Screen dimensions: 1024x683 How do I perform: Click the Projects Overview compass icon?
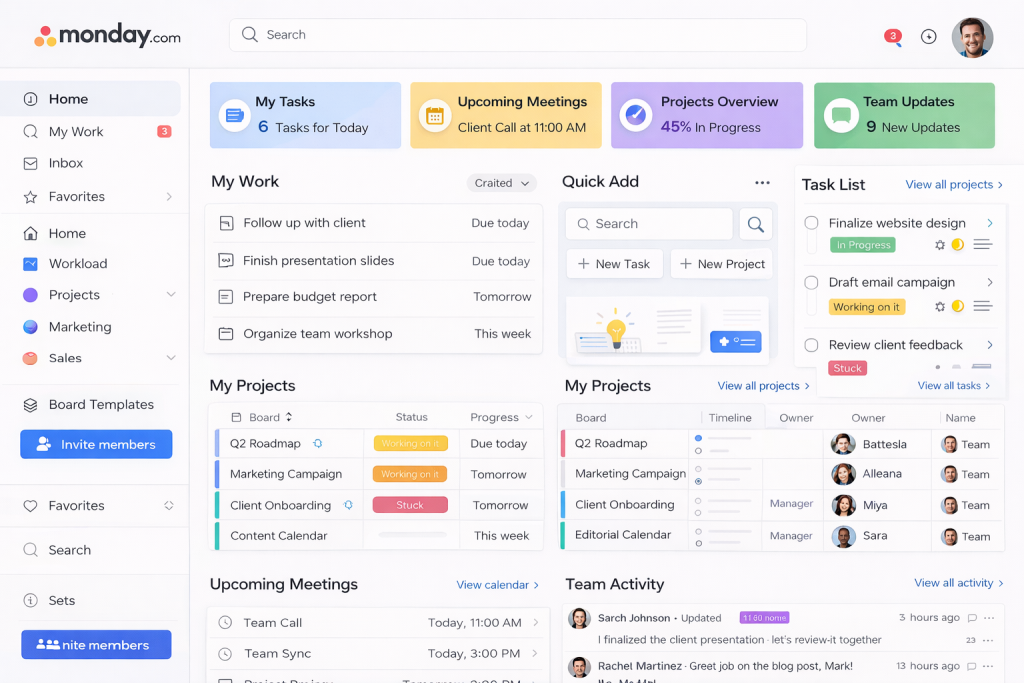(x=636, y=115)
